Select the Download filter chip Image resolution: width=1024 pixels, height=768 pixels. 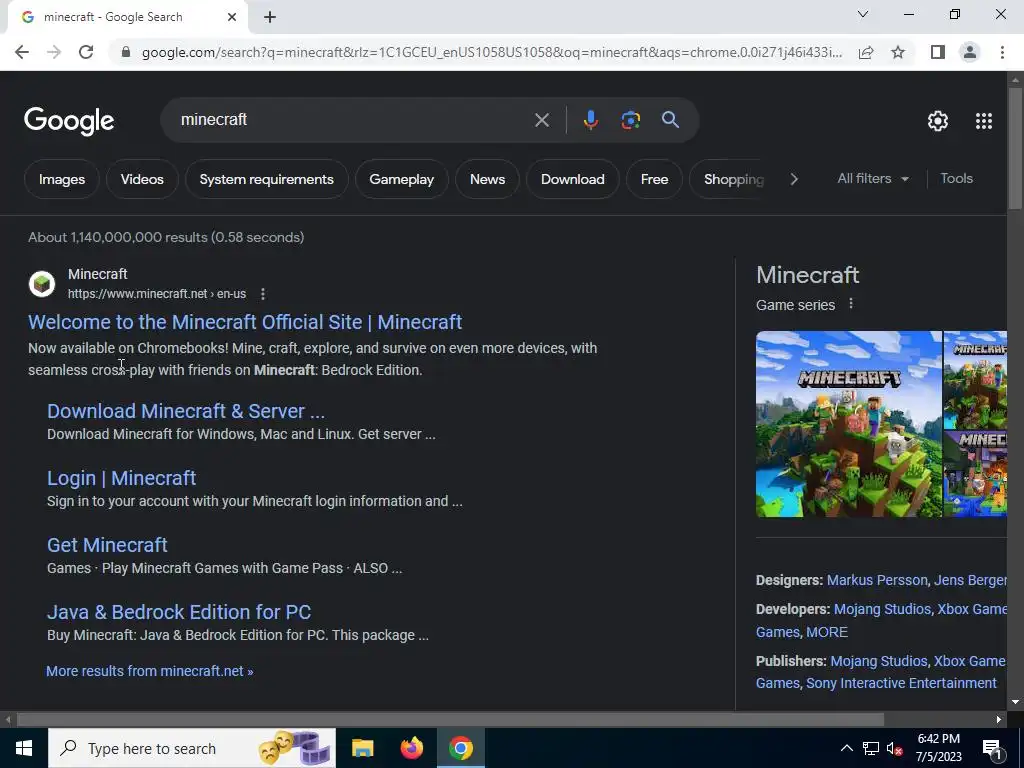tap(573, 180)
